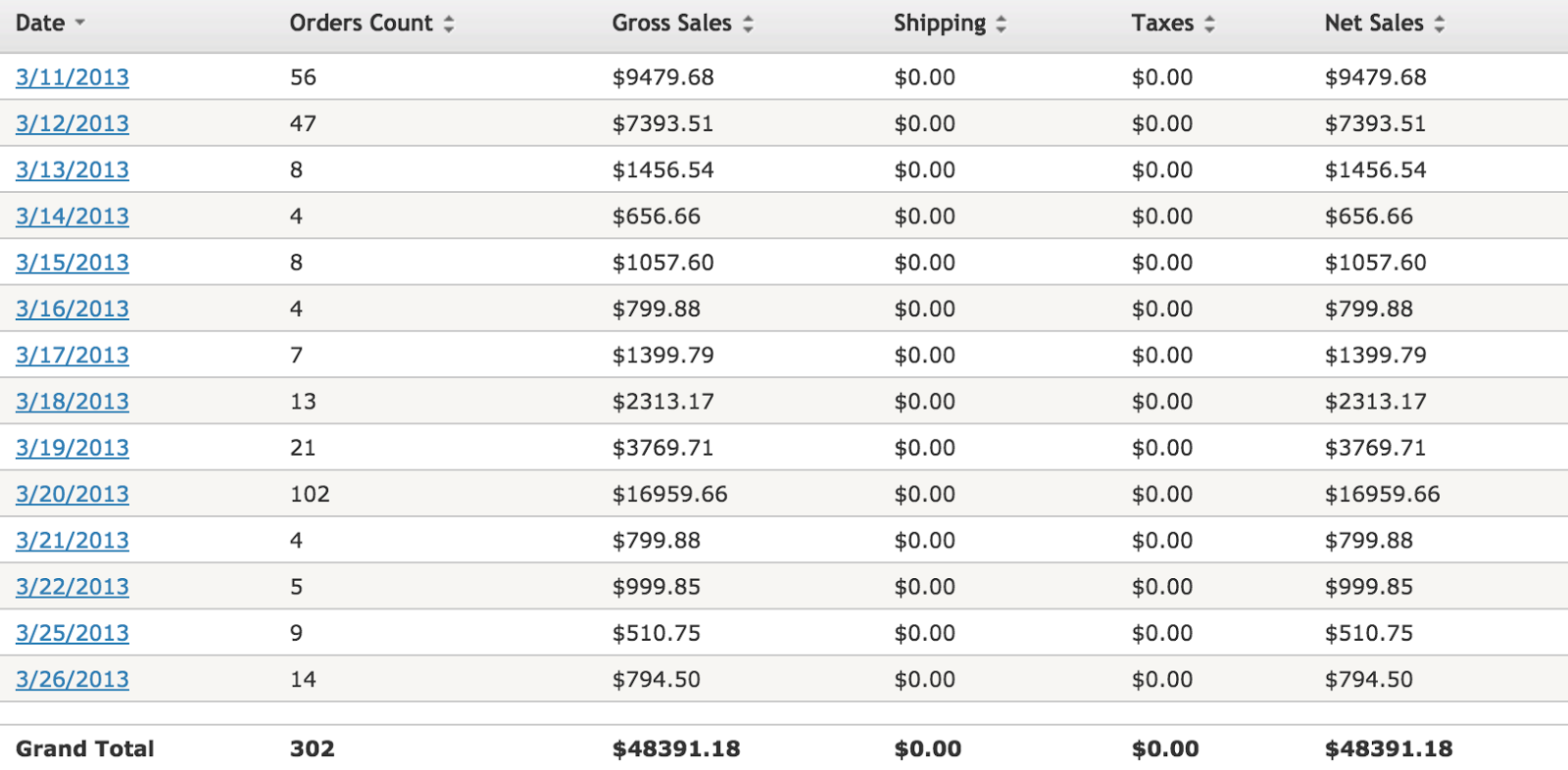Click sort arrows next to Orders Count
Screen dimensions: 1568x770
click(449, 24)
